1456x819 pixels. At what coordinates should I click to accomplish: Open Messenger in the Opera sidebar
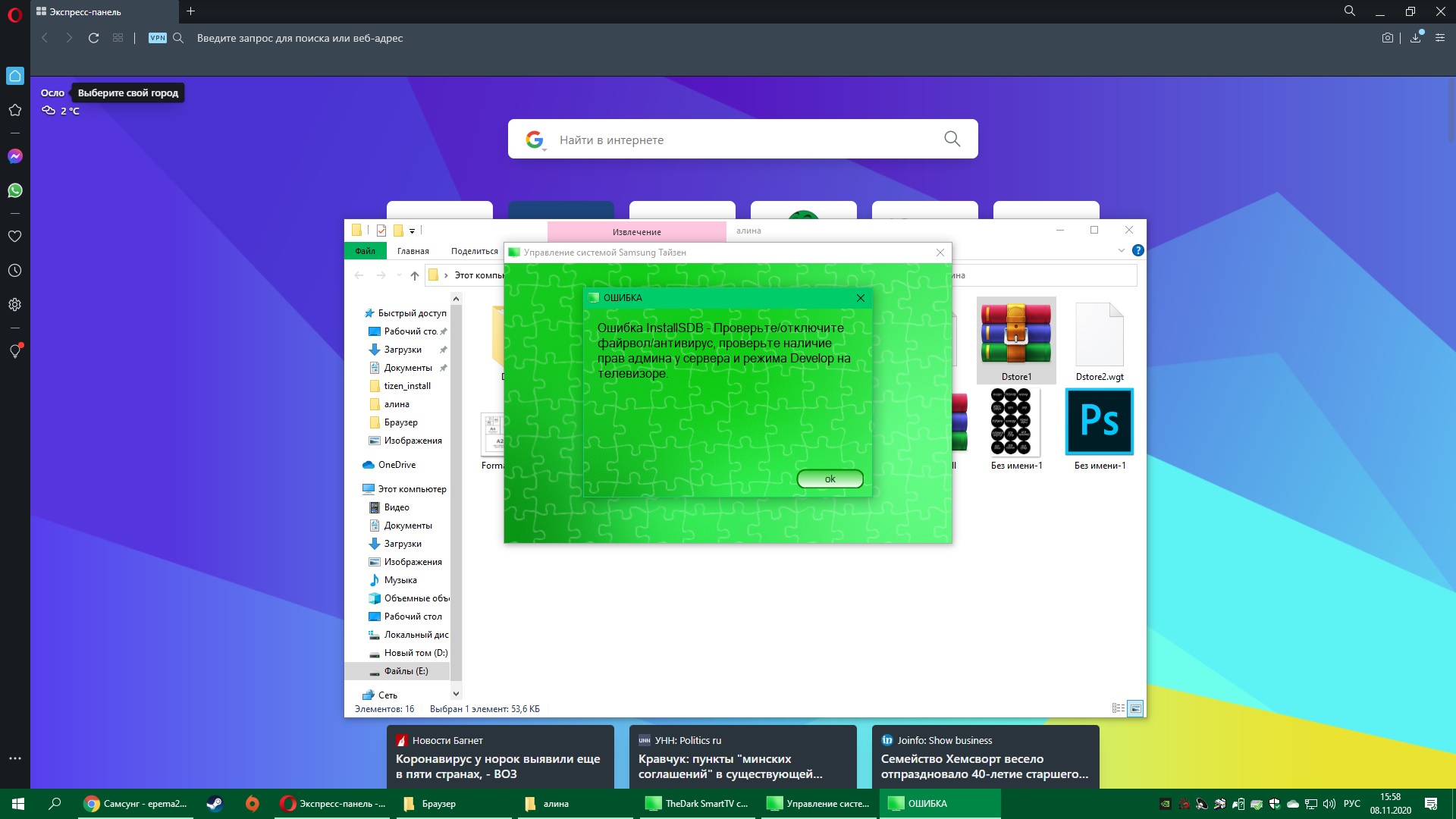(15, 156)
